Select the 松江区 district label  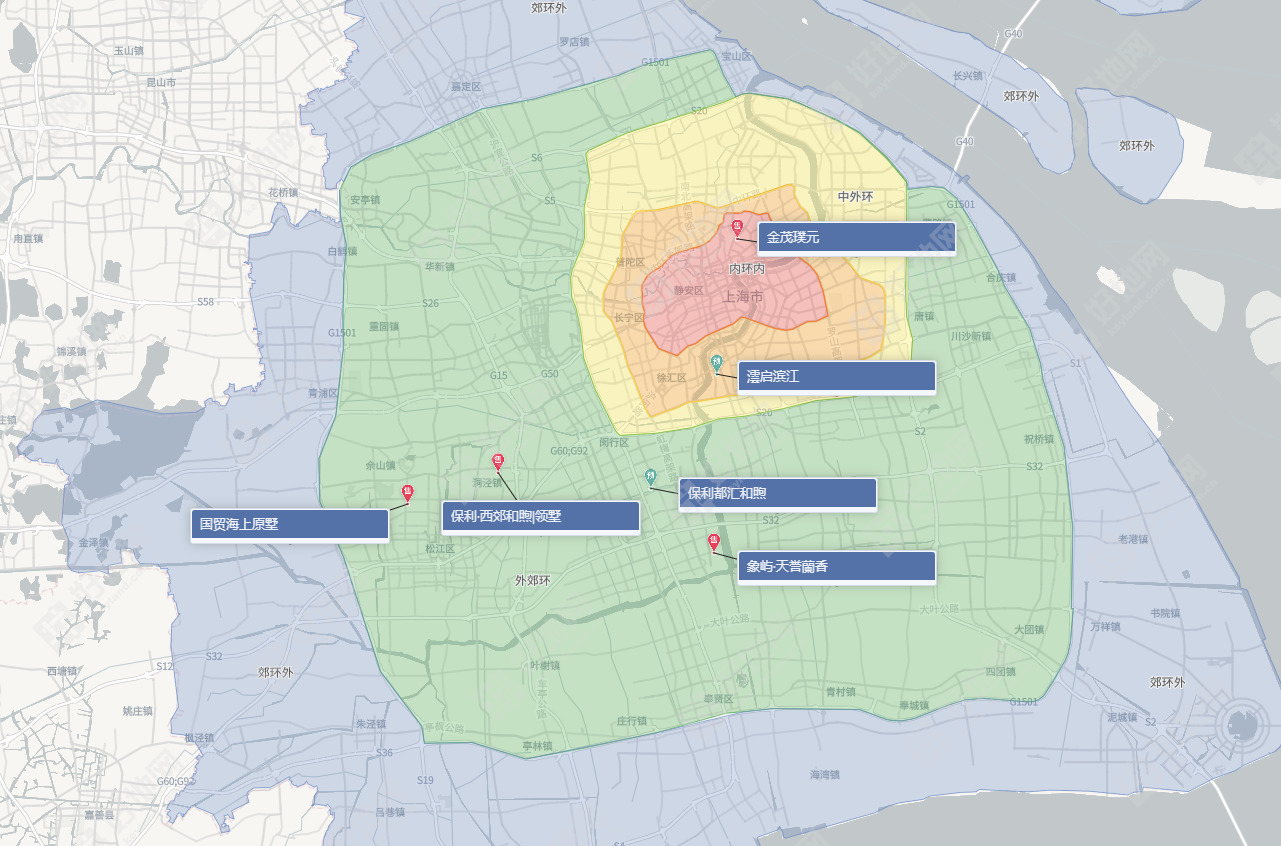440,549
